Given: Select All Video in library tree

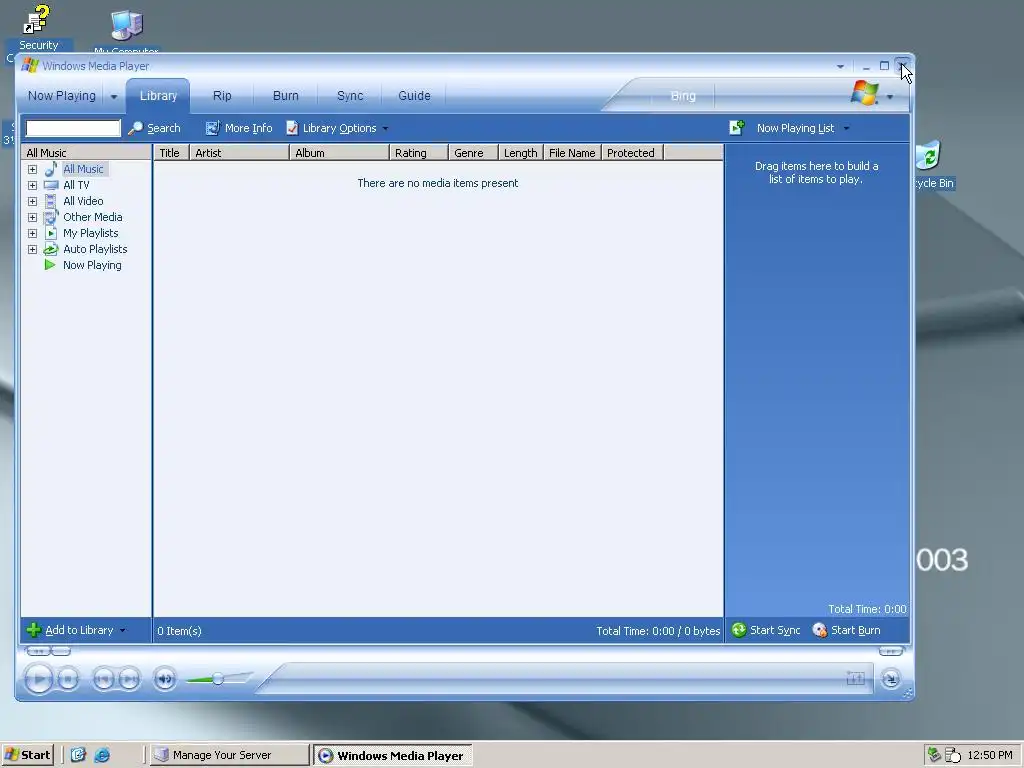Looking at the screenshot, I should click(x=83, y=201).
